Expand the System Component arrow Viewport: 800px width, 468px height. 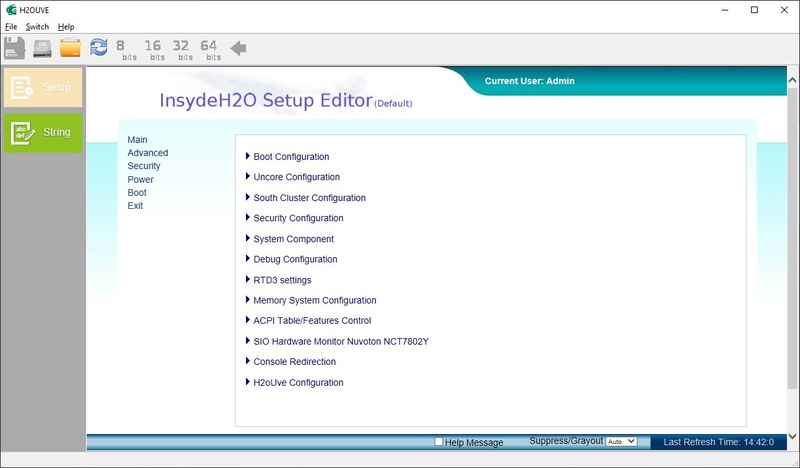coord(248,238)
